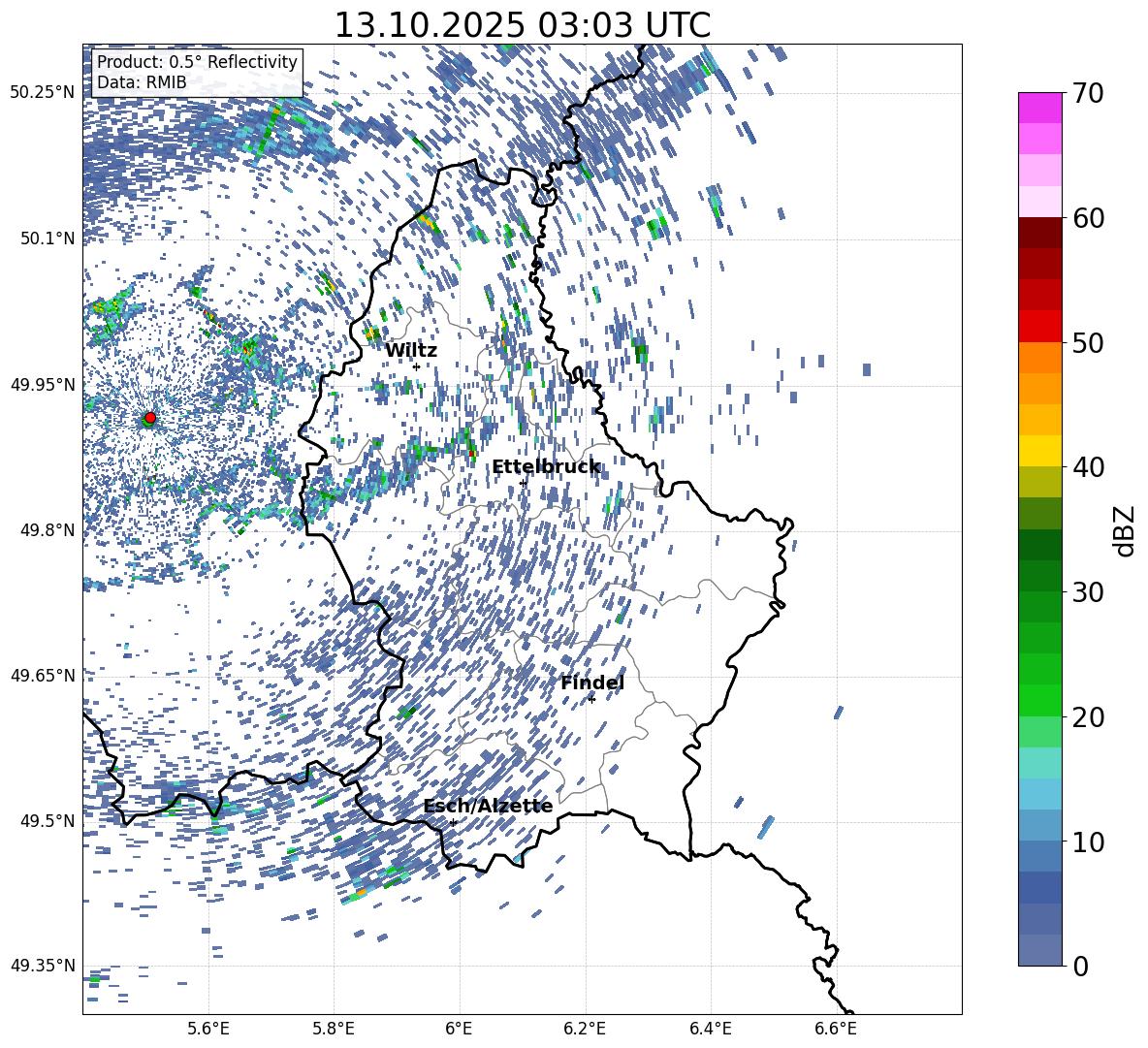The height and width of the screenshot is (1048, 1148).
Task: Click the 49.95°N latitude label
Action: click(x=43, y=384)
